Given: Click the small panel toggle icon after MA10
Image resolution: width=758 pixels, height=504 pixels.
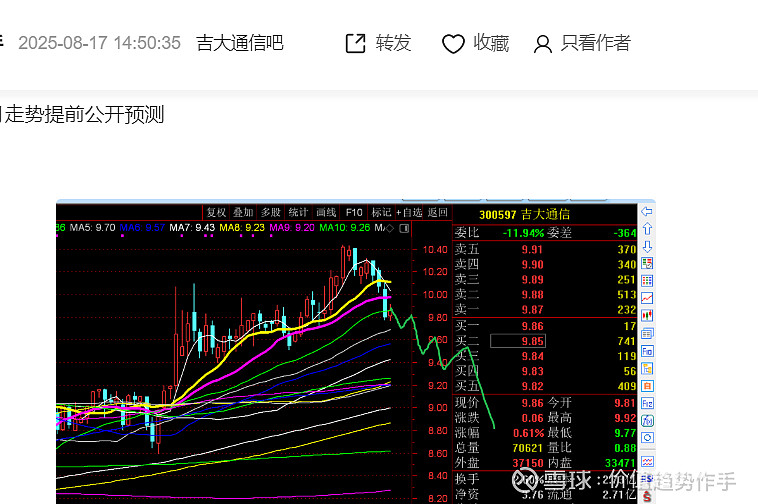Looking at the screenshot, I should pyautogui.click(x=405, y=228).
